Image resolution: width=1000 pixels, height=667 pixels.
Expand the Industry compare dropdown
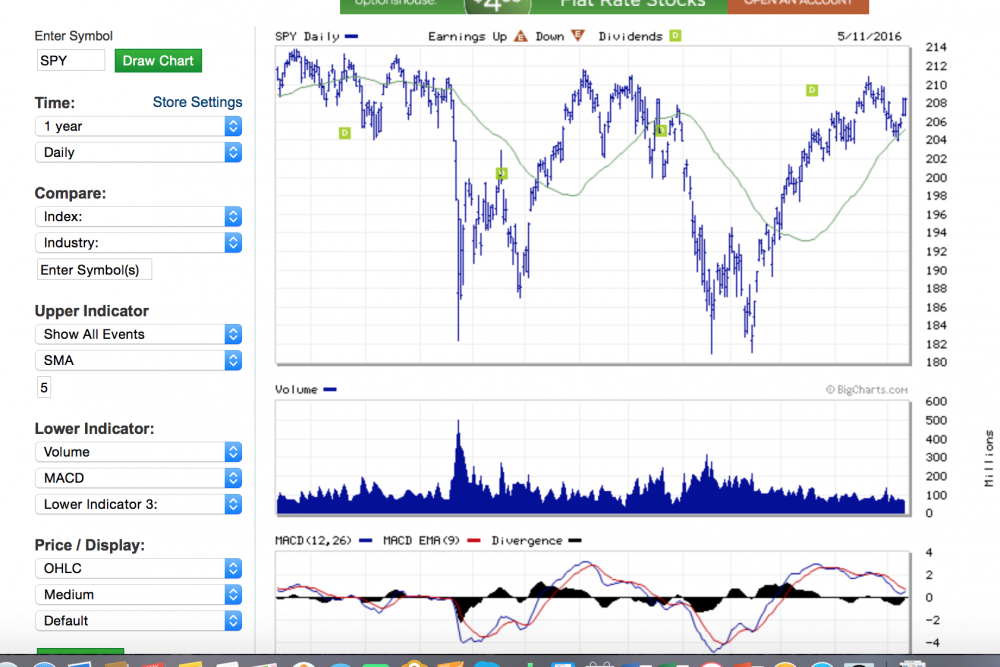[139, 242]
